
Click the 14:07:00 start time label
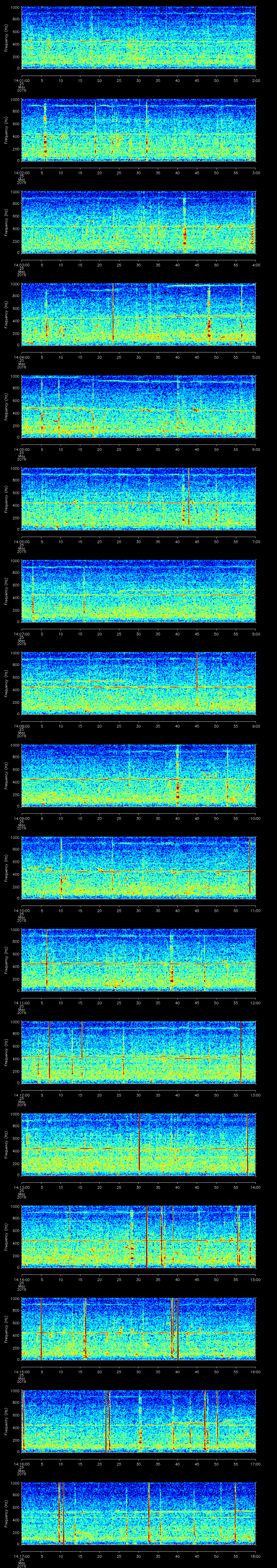click(x=22, y=635)
